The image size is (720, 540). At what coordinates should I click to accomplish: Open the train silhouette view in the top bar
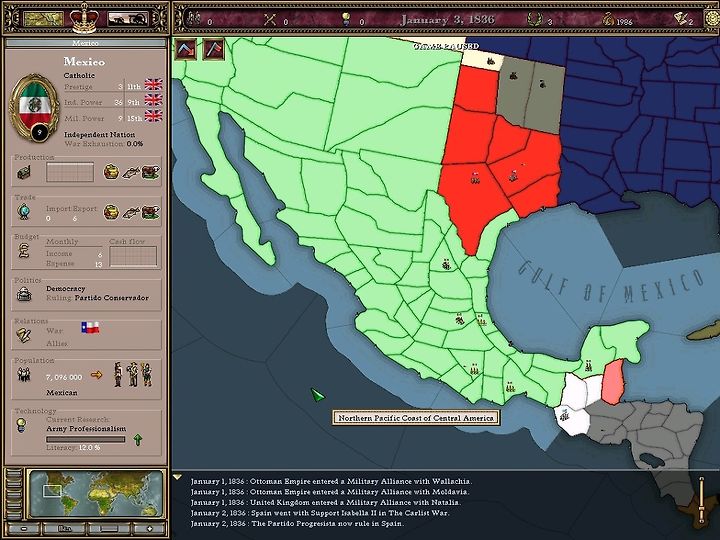pos(128,19)
